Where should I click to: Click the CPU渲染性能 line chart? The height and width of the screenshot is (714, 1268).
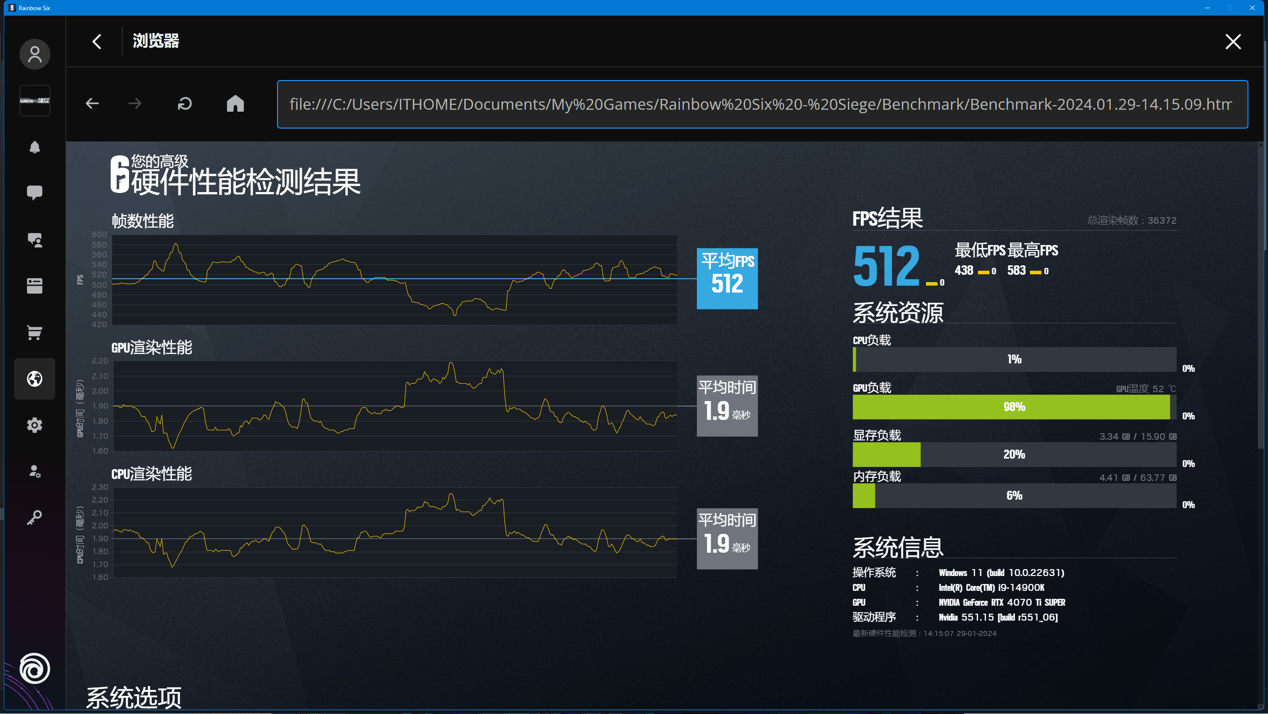(394, 532)
